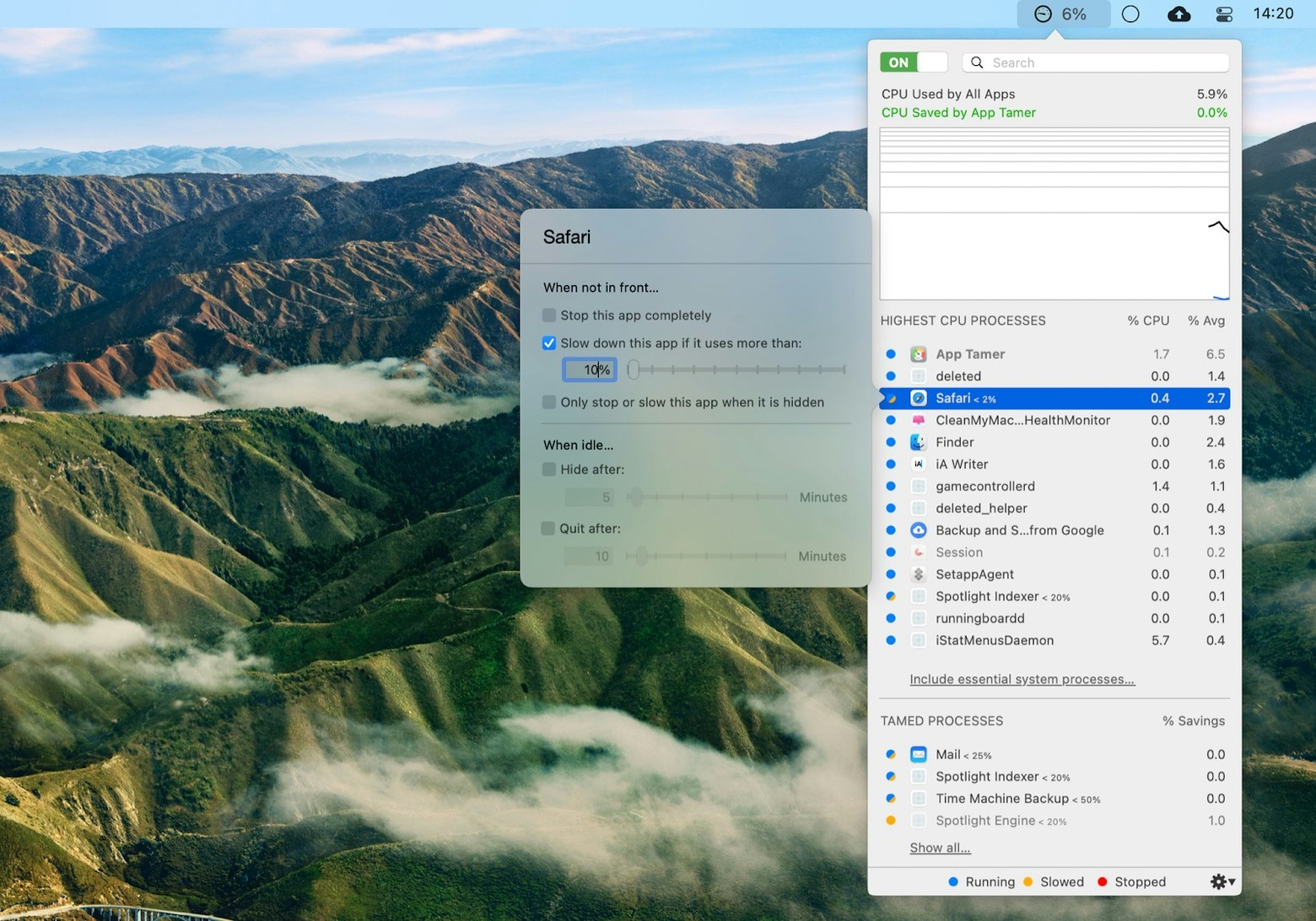This screenshot has width=1316, height=921.
Task: Click the "Quit after" minutes slider
Action: click(x=707, y=557)
